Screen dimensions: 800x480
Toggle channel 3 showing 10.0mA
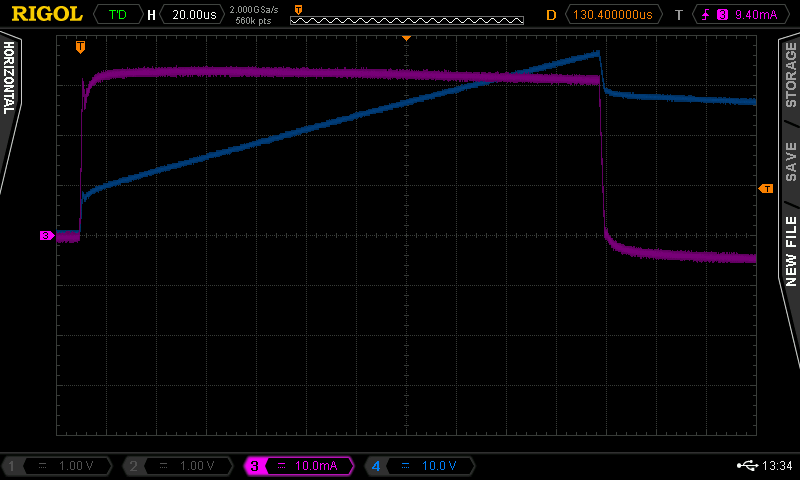pos(300,466)
